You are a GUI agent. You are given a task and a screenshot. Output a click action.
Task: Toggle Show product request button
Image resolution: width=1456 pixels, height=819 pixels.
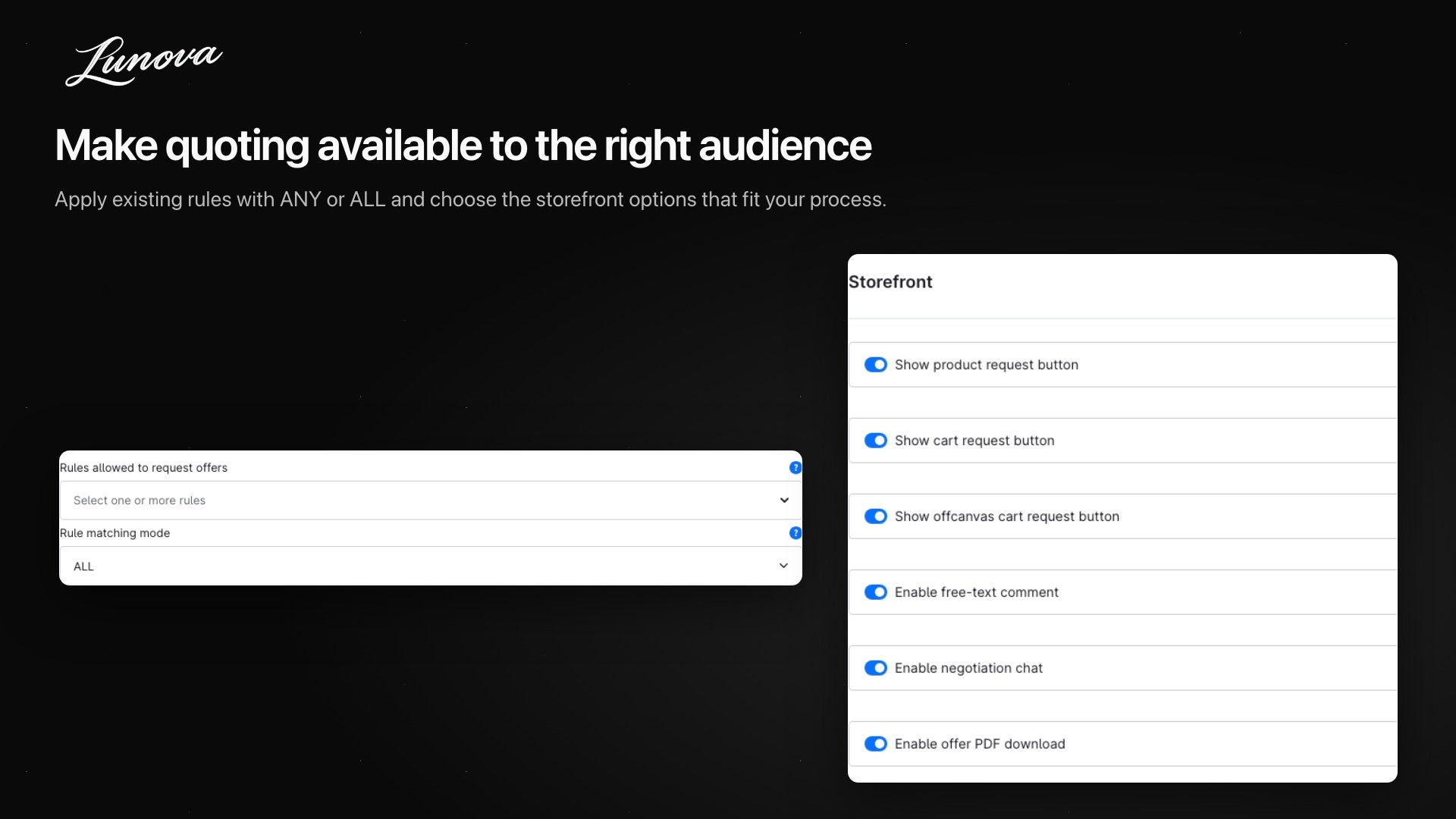876,365
